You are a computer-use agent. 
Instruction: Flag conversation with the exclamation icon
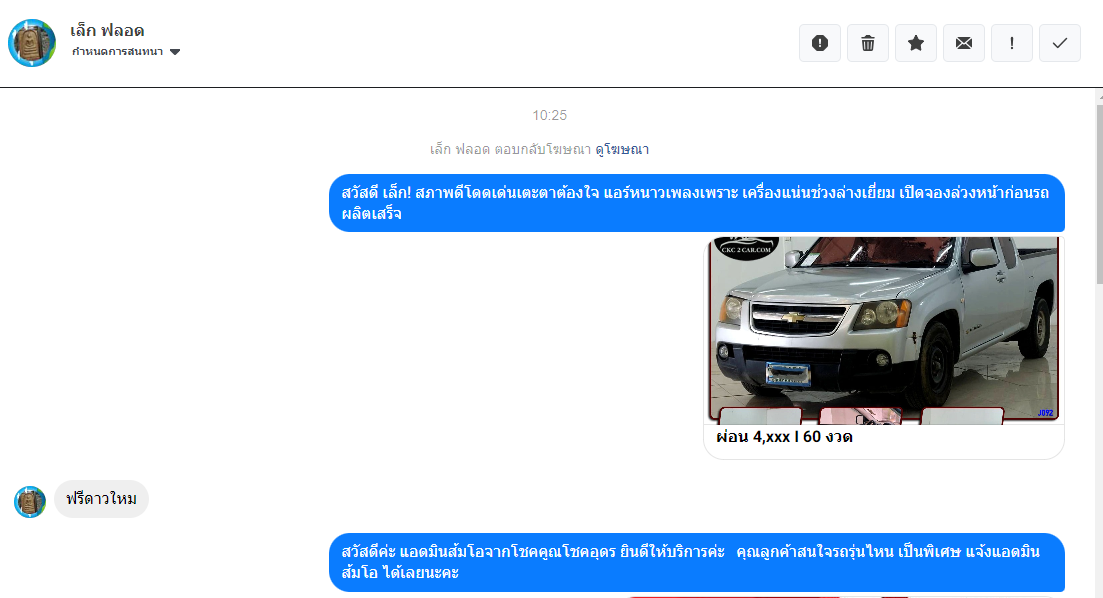click(x=1012, y=43)
